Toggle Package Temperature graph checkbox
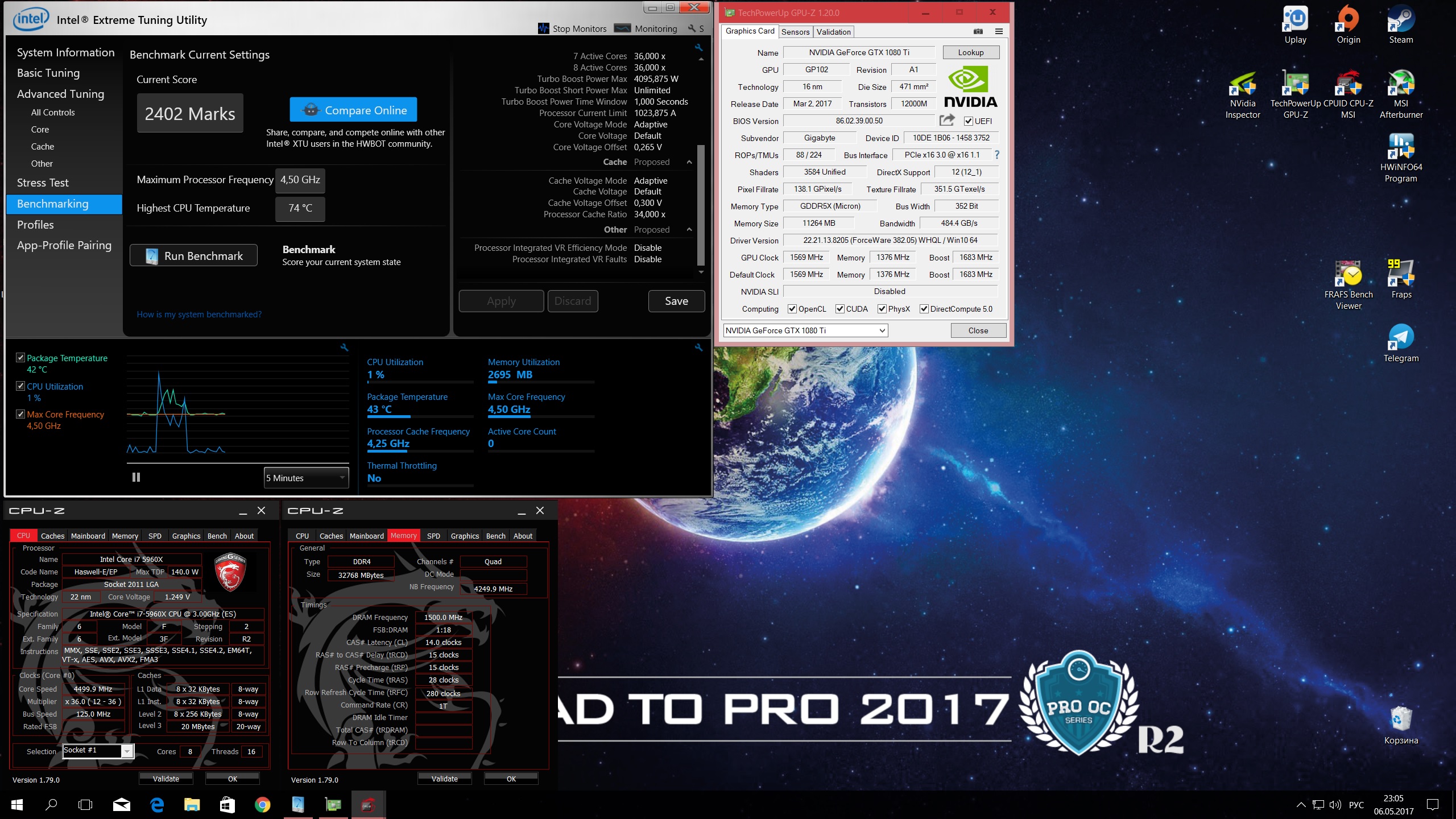Image resolution: width=1456 pixels, height=819 pixels. click(x=20, y=358)
